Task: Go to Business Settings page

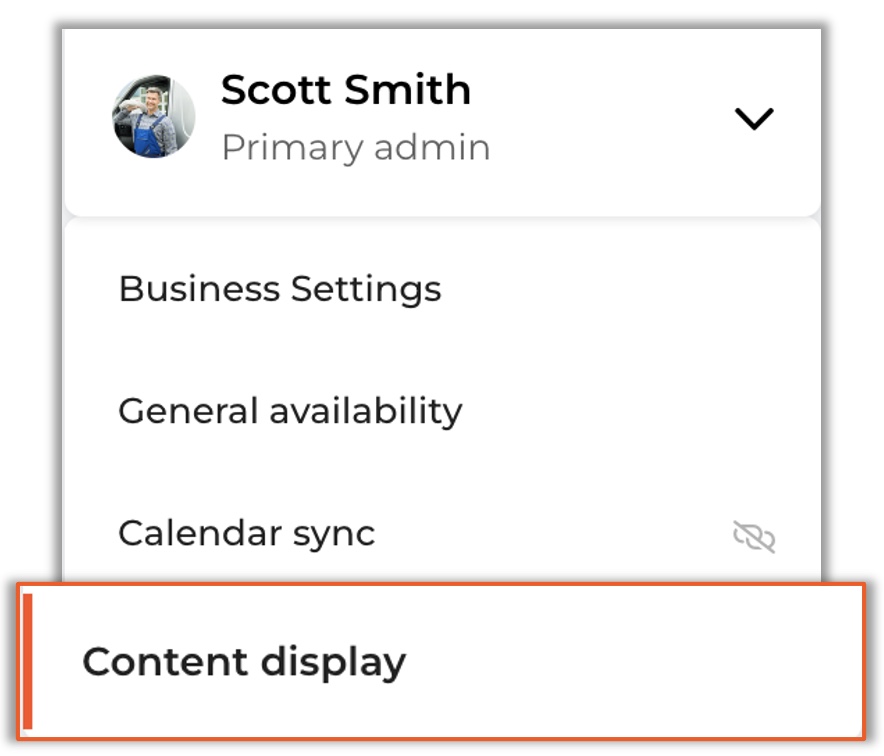Action: [443, 289]
